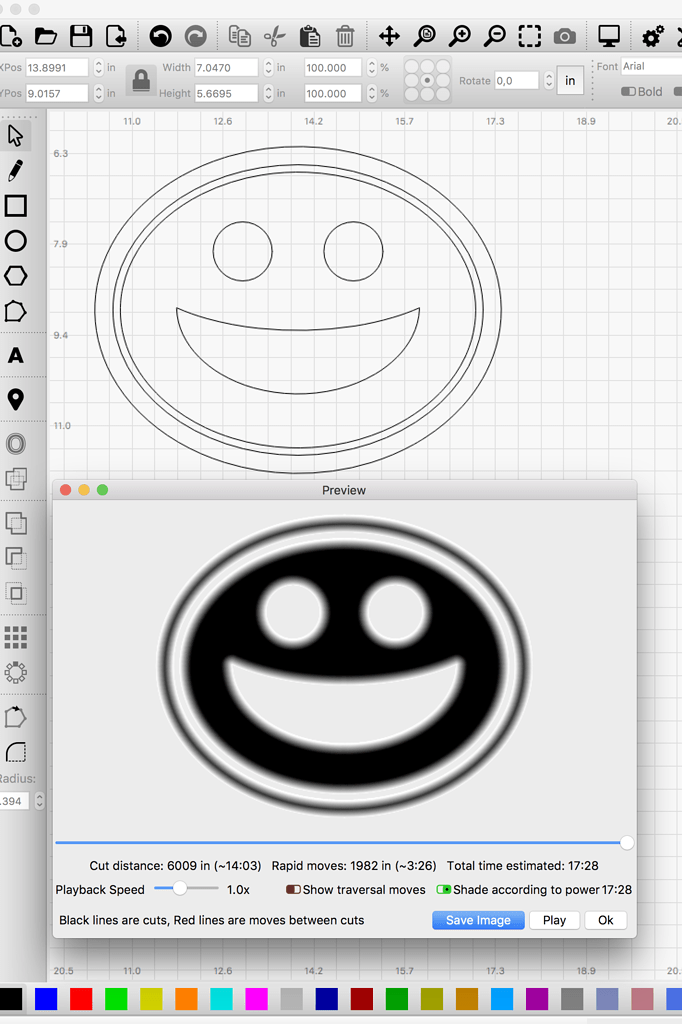682x1024 pixels.
Task: Zoom to page with magnifier icon
Action: (x=425, y=36)
